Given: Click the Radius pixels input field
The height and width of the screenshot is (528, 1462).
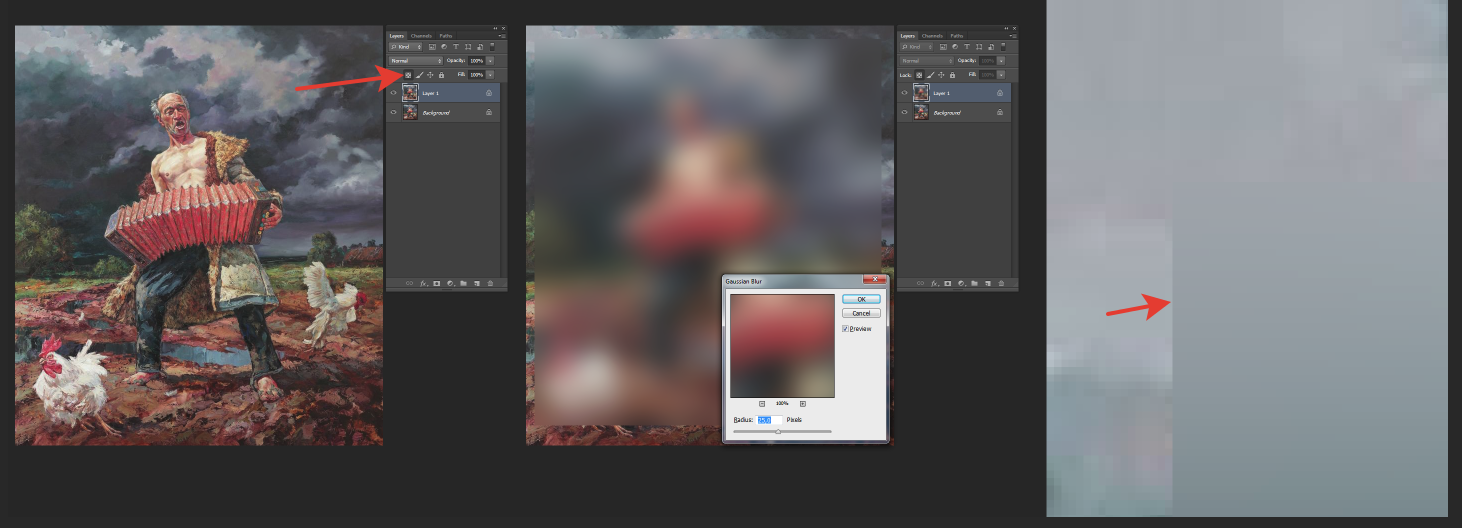Looking at the screenshot, I should pyautogui.click(x=769, y=420).
